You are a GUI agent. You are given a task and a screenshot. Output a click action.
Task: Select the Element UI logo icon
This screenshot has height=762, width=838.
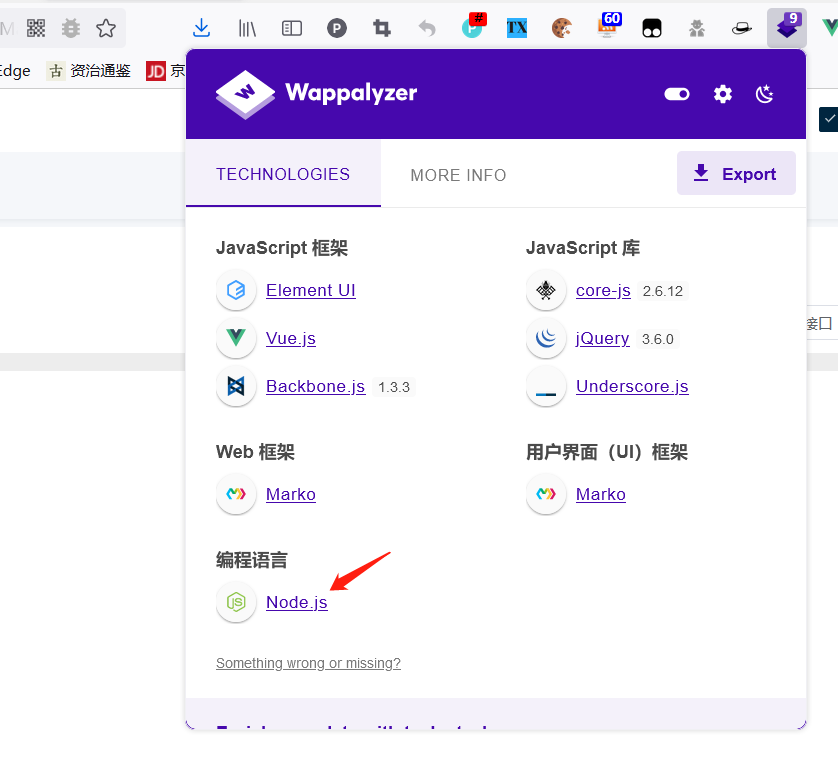236,290
